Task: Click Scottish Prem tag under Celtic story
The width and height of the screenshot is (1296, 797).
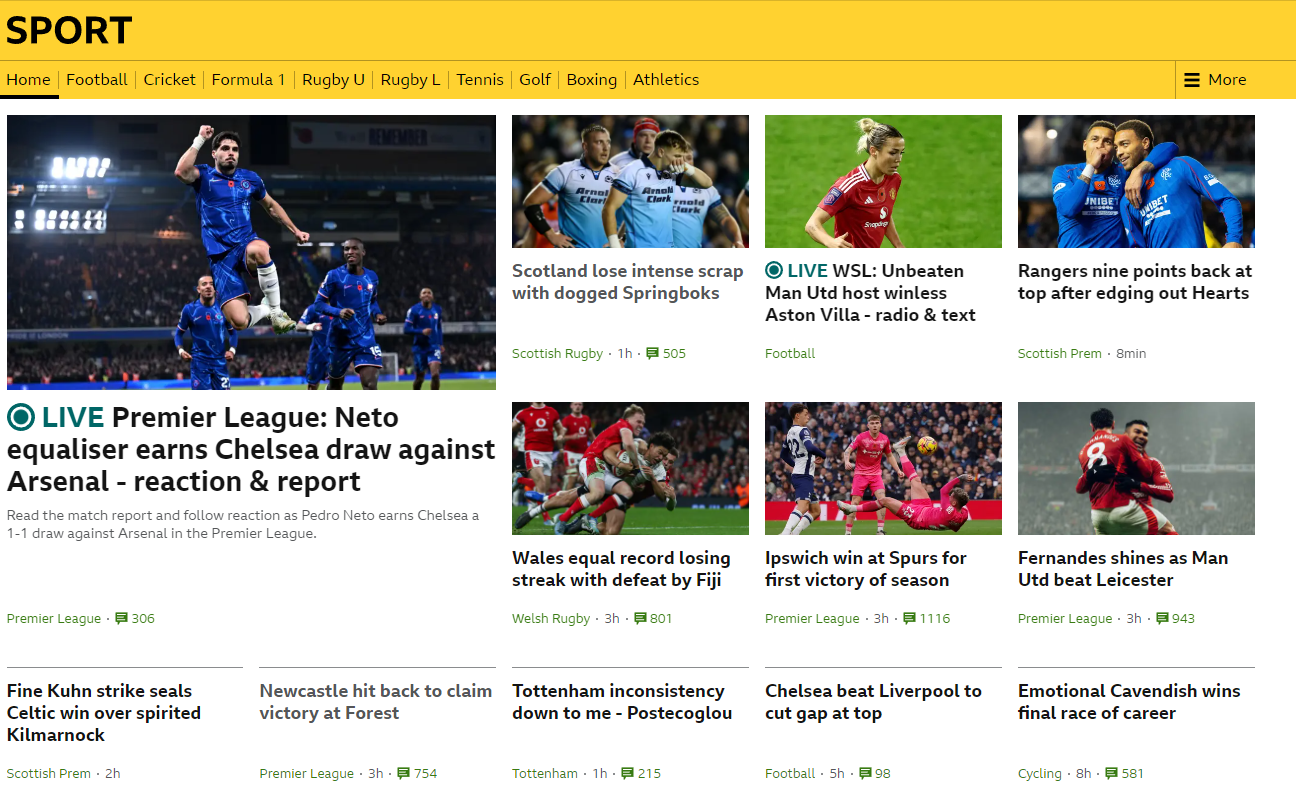Action: tap(49, 773)
